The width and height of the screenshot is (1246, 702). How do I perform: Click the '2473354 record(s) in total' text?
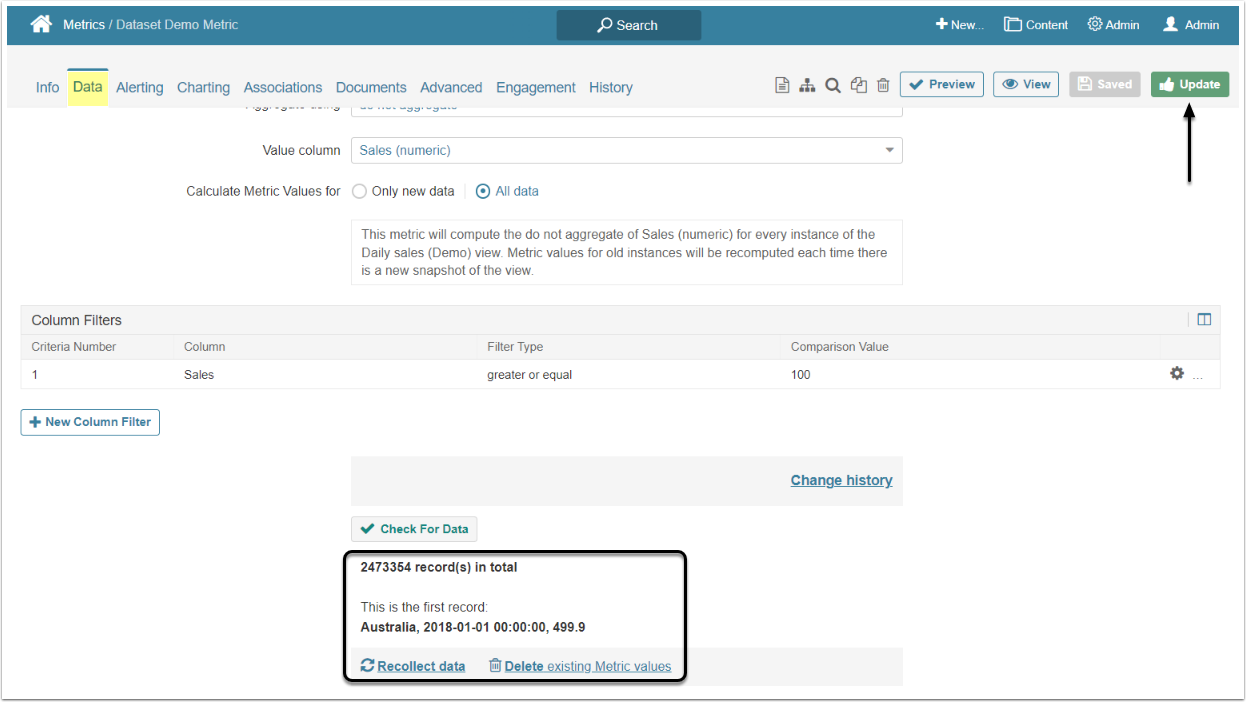pyautogui.click(x=439, y=567)
